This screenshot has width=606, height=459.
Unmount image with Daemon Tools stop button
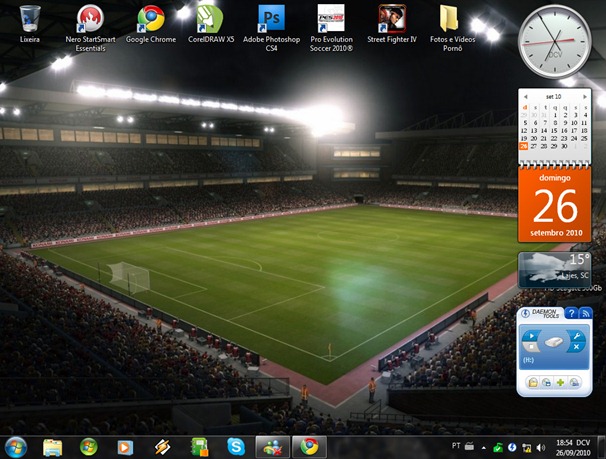tap(531, 347)
